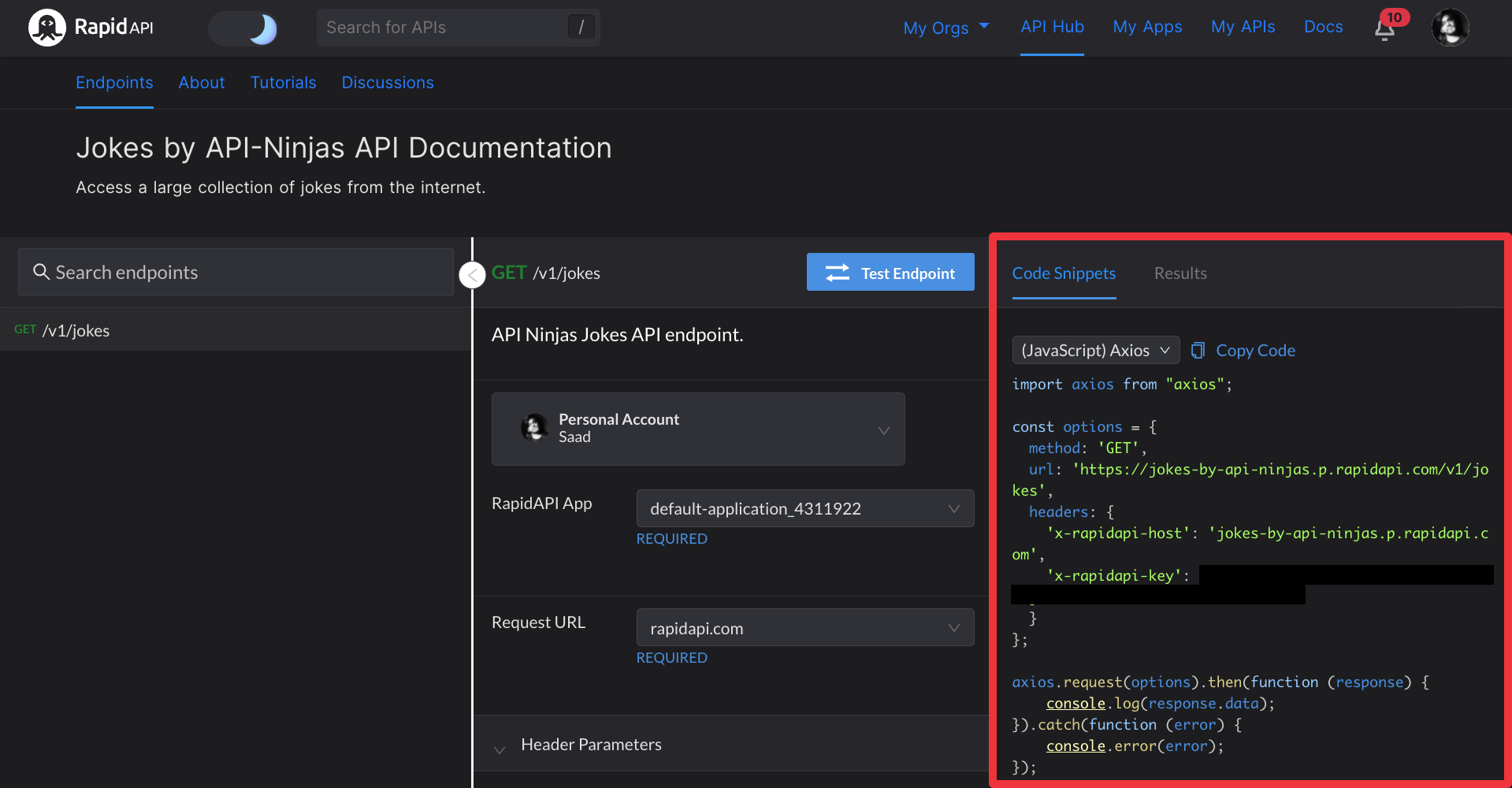This screenshot has height=788, width=1512.
Task: Click the RapidAPI logo
Action: [91, 28]
